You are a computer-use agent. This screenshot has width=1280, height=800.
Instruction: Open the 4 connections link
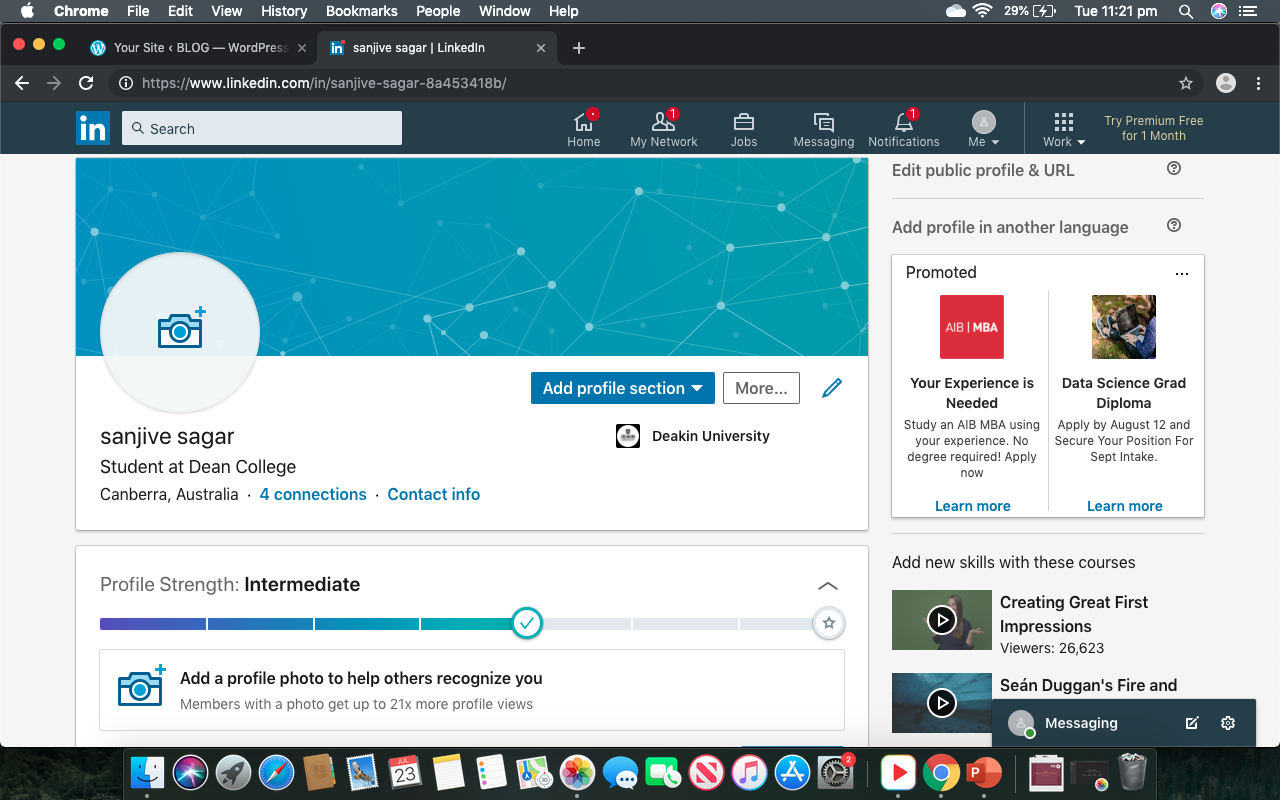coord(313,494)
